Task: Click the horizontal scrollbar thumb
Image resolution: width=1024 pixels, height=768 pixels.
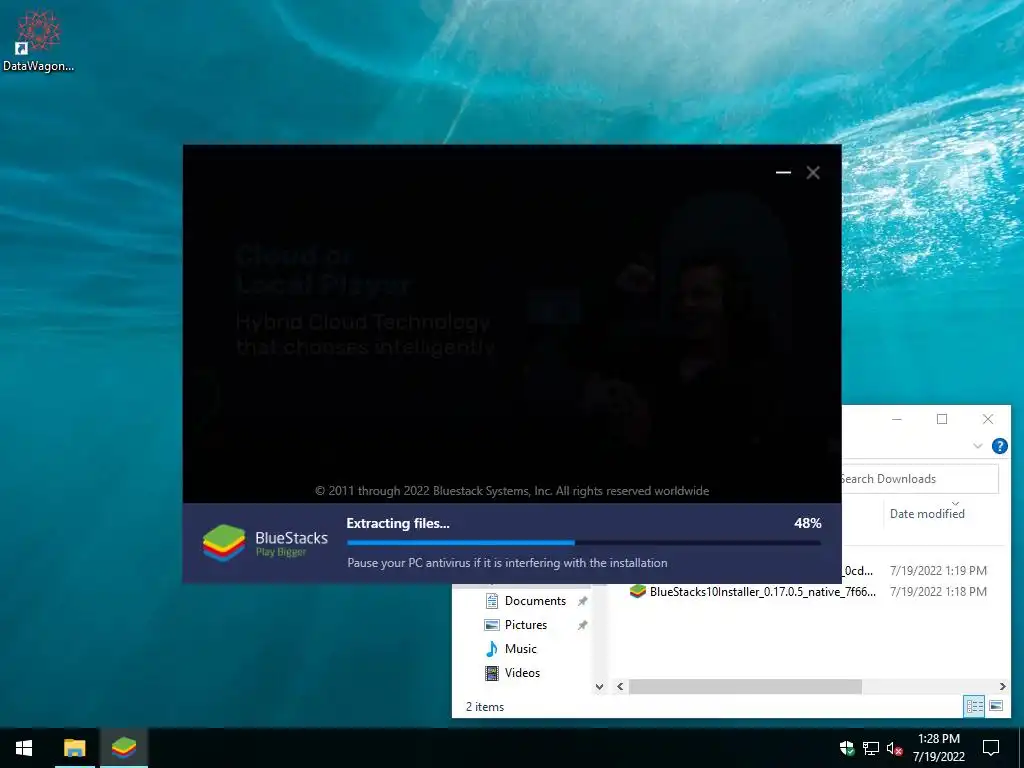Action: coord(745,686)
